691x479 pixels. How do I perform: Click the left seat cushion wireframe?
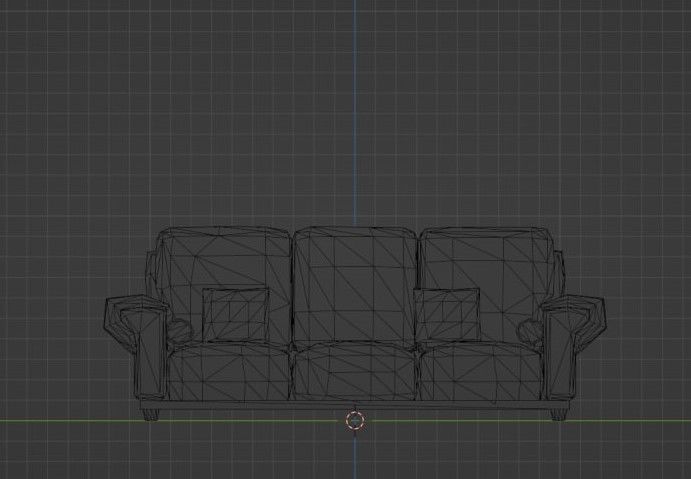click(228, 372)
